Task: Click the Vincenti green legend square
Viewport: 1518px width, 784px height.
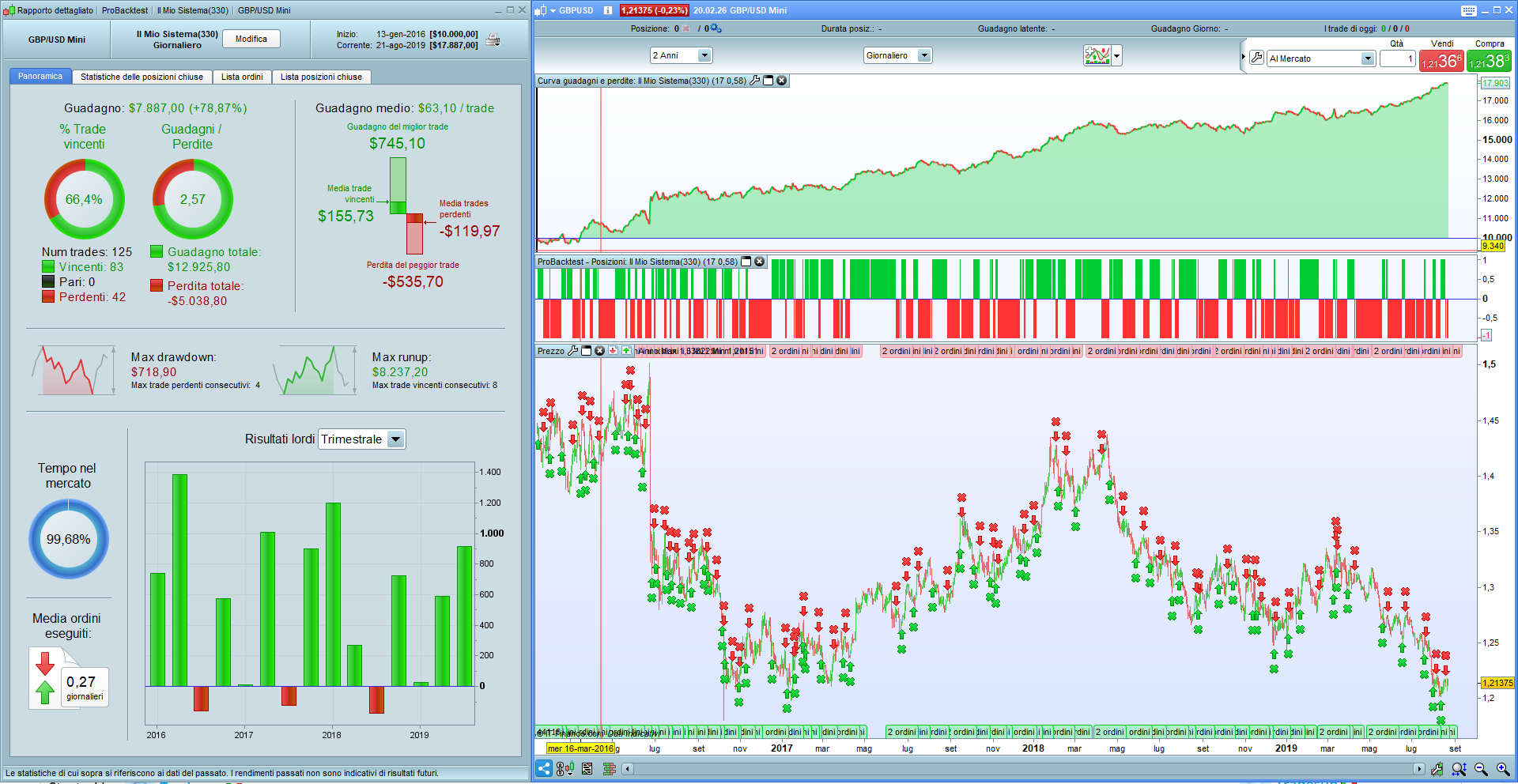Action: (x=48, y=267)
